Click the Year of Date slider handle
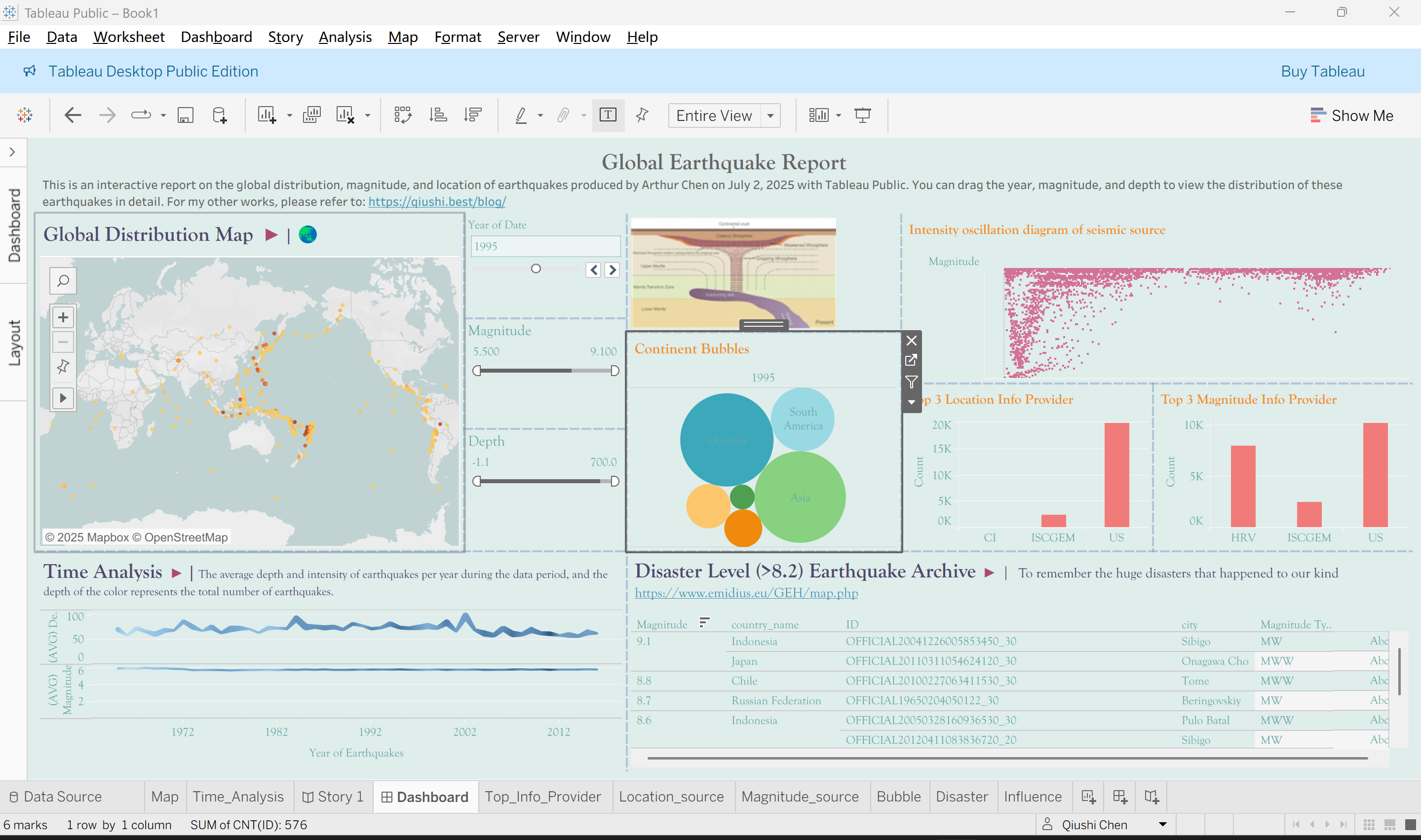Screen dimensions: 1421x840 536,269
